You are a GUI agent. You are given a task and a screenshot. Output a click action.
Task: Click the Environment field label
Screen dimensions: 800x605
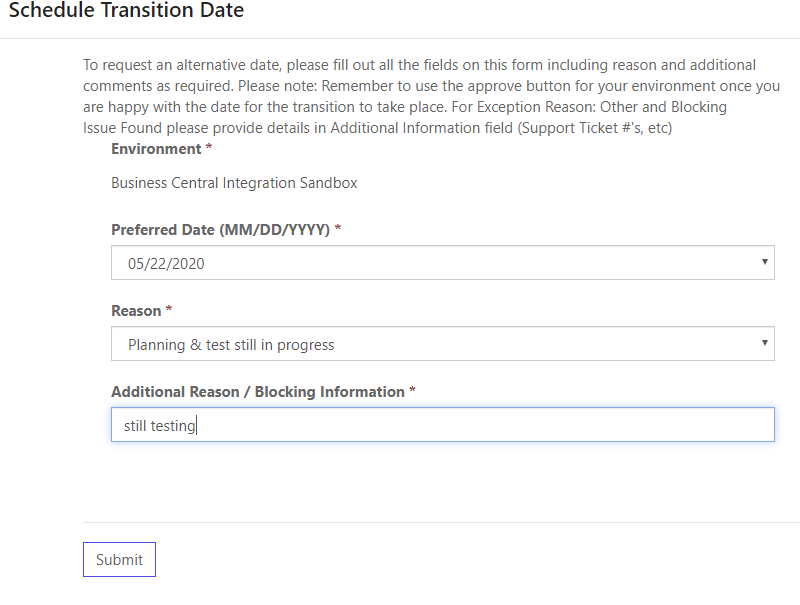coord(156,149)
